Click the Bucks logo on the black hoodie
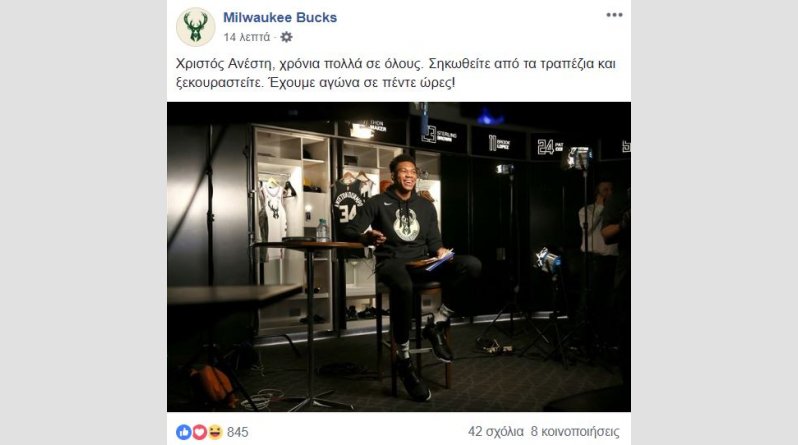The height and width of the screenshot is (445, 798). point(406,225)
